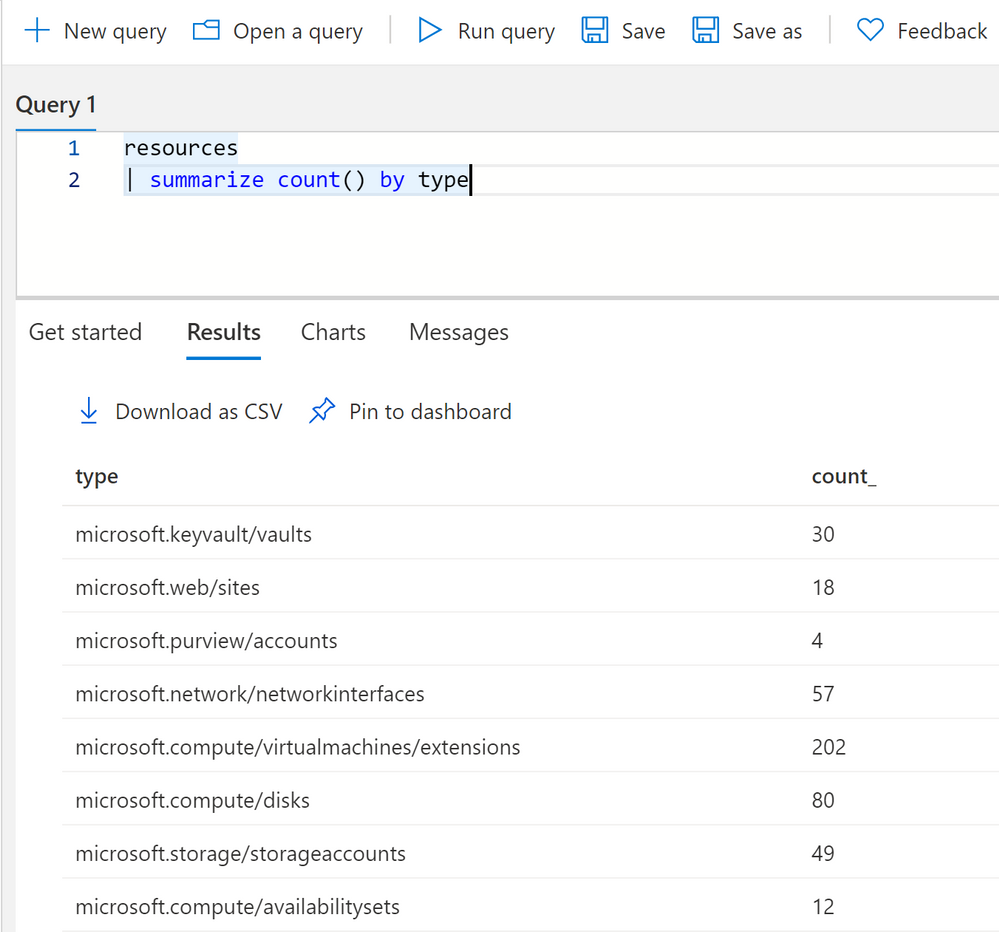999x932 pixels.
Task: Click count value 18
Action: 823,587
